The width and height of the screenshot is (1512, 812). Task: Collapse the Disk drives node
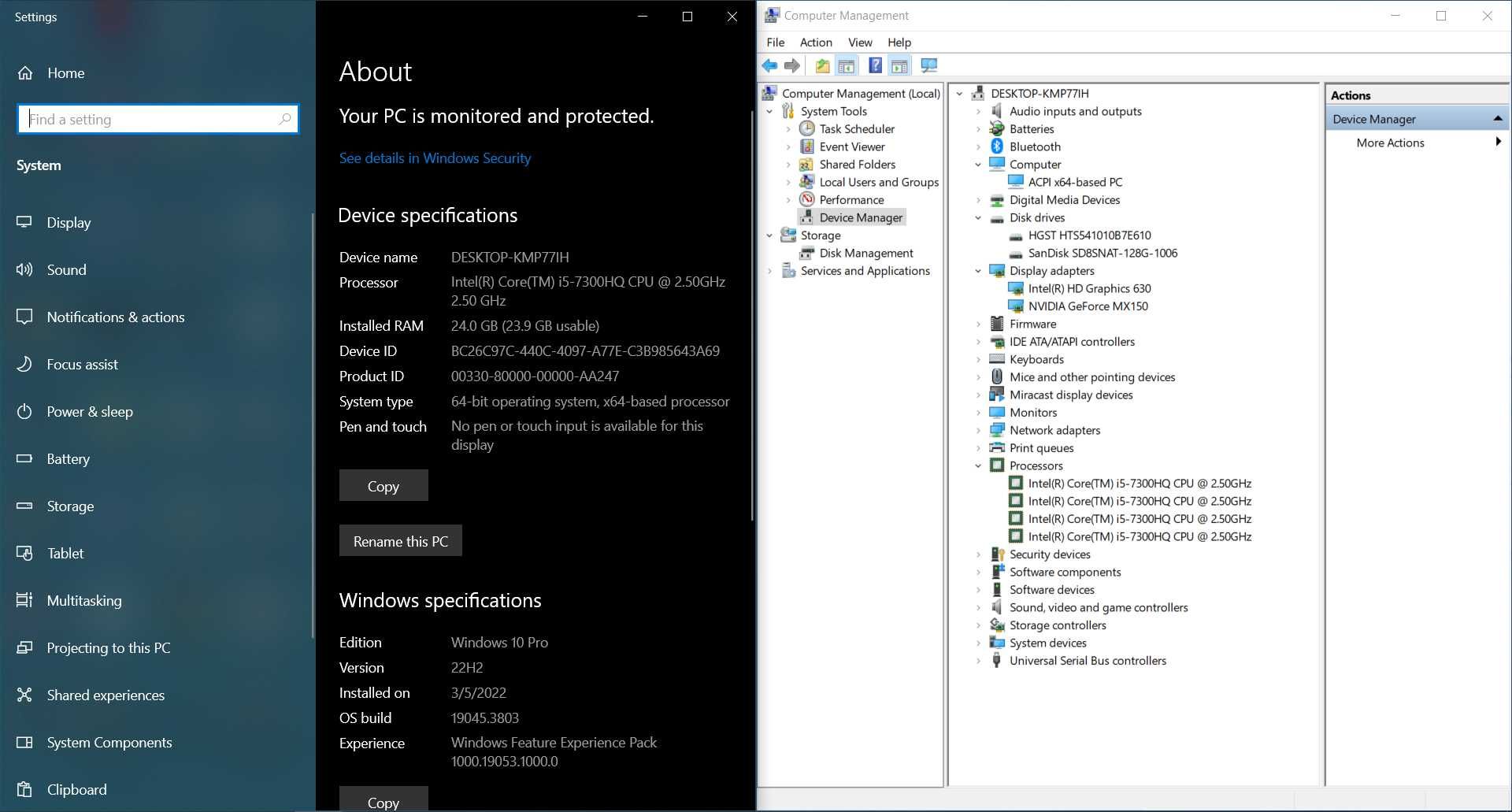(x=978, y=217)
